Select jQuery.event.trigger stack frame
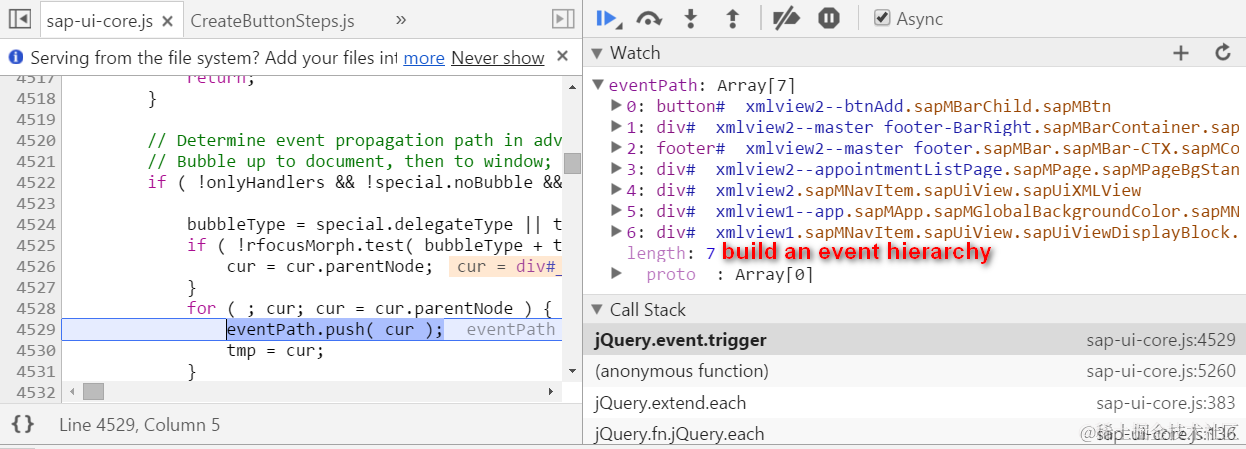The height and width of the screenshot is (449, 1246). pos(914,340)
